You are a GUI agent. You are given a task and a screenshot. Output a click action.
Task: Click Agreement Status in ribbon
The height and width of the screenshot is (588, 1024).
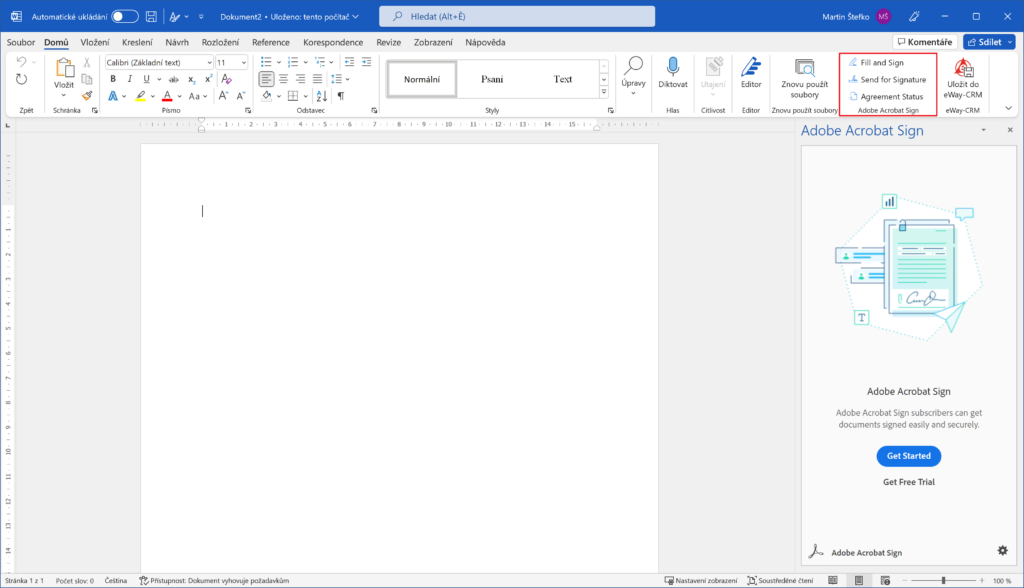[x=886, y=97]
